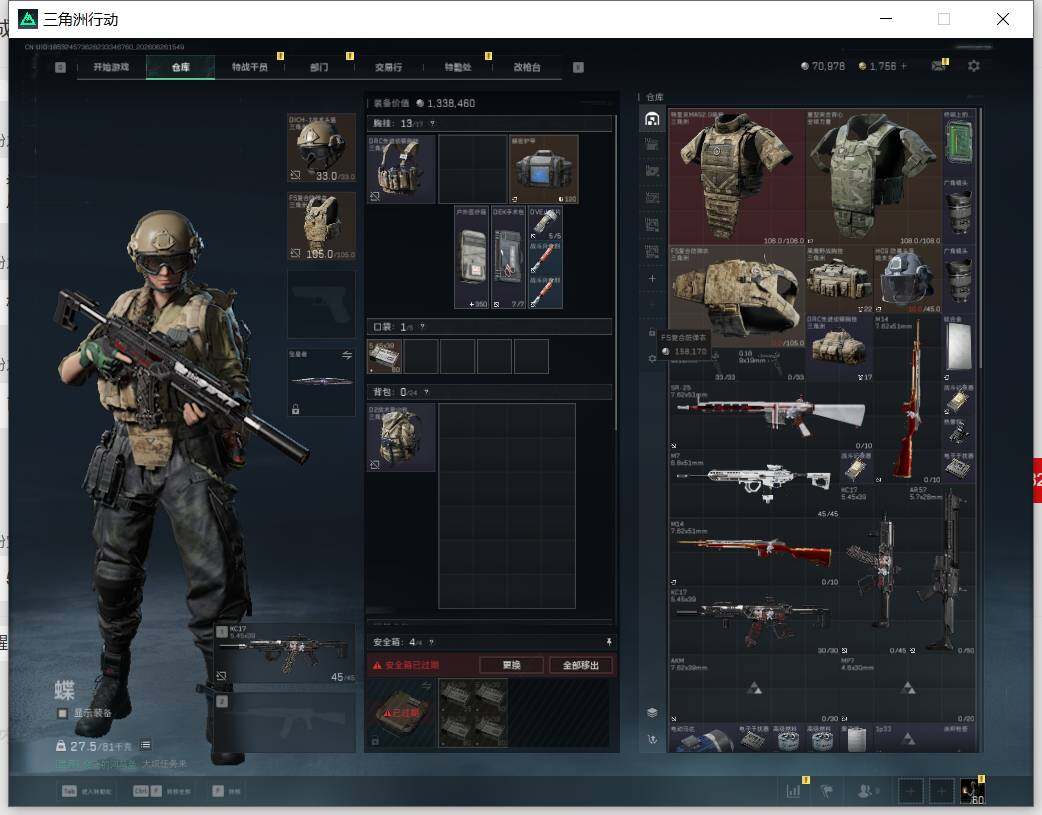Switch to the 开始游戏 tab
The width and height of the screenshot is (1042, 815).
(x=111, y=67)
